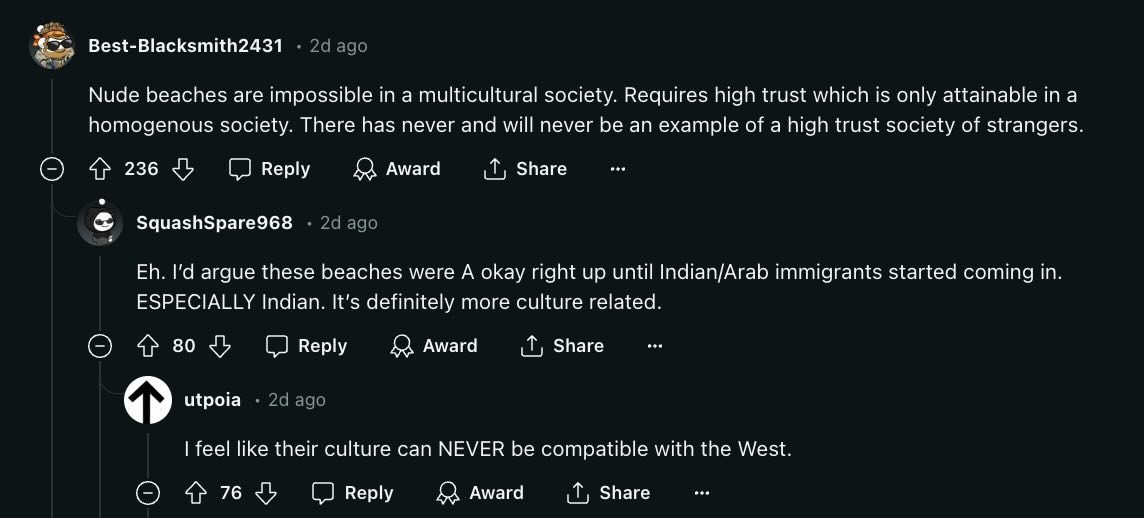Upvote Best-Blacksmith2431's comment
This screenshot has width=1144, height=518.
tap(99, 169)
